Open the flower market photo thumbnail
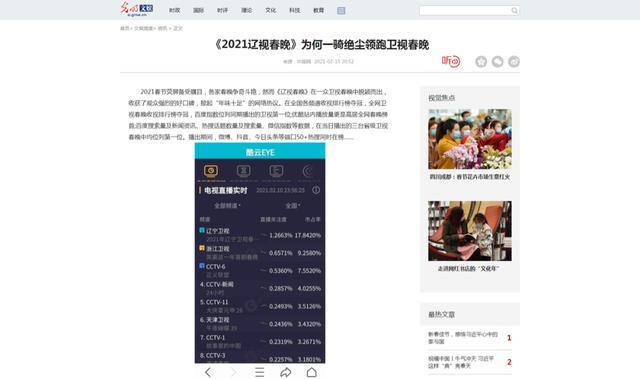The image size is (640, 379). pos(470,139)
